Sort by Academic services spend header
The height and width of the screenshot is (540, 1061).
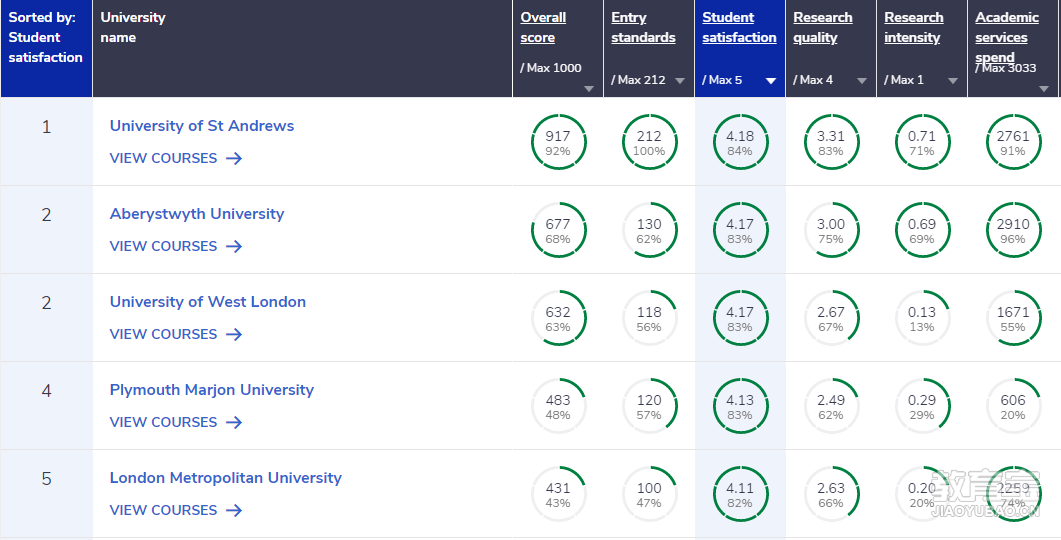[x=1007, y=37]
